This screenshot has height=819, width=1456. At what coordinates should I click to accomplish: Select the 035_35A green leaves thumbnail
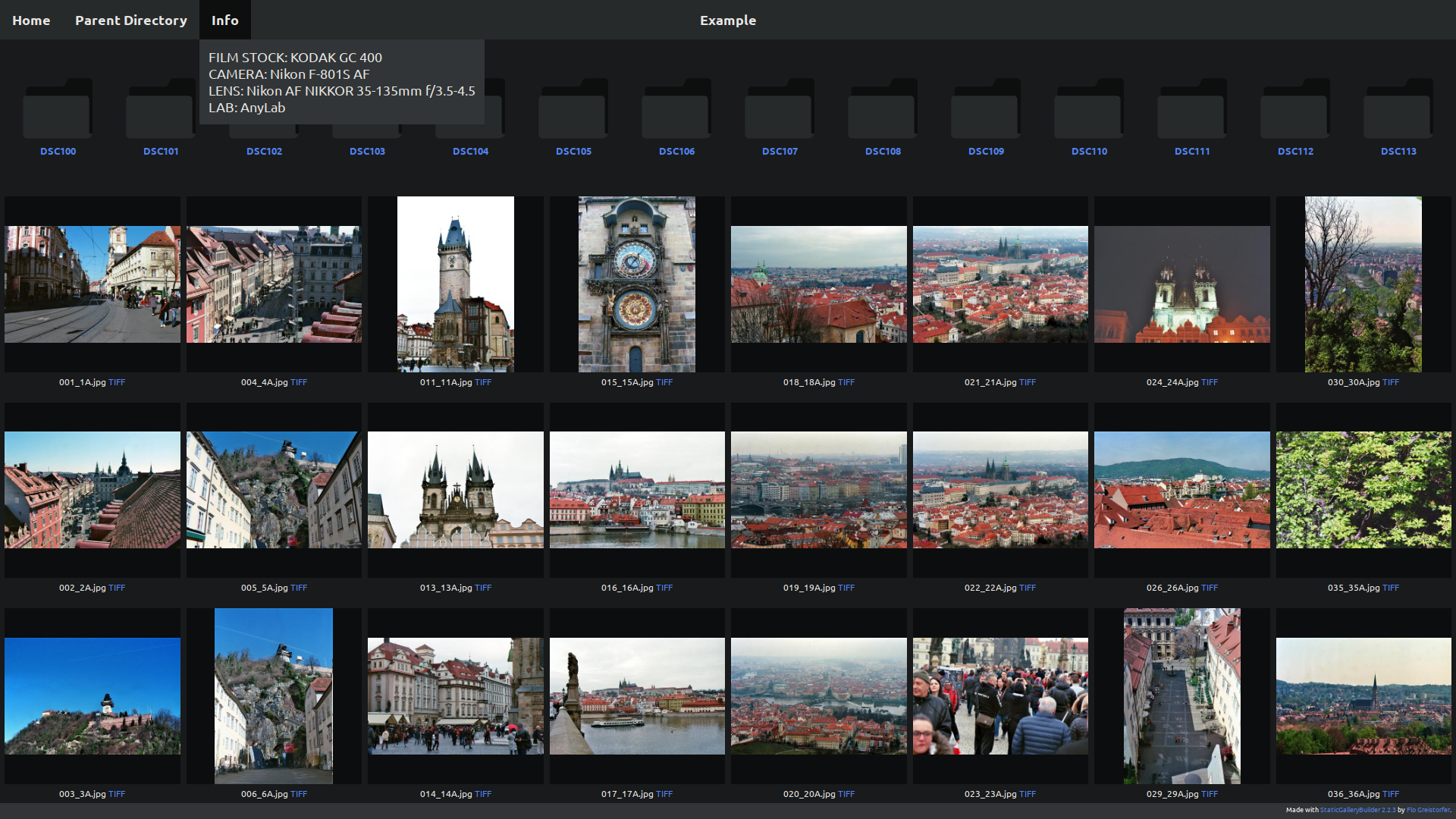(x=1363, y=490)
